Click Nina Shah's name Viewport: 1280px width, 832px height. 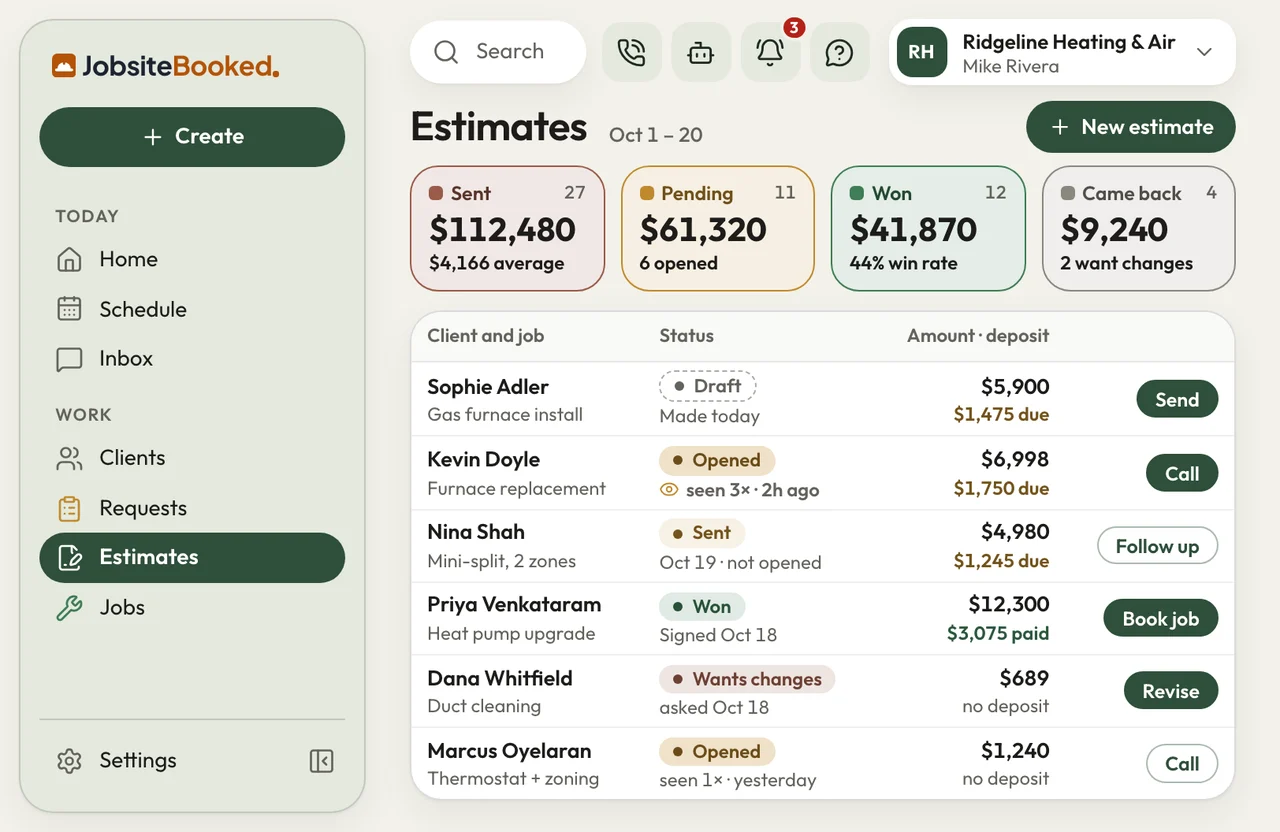(476, 532)
